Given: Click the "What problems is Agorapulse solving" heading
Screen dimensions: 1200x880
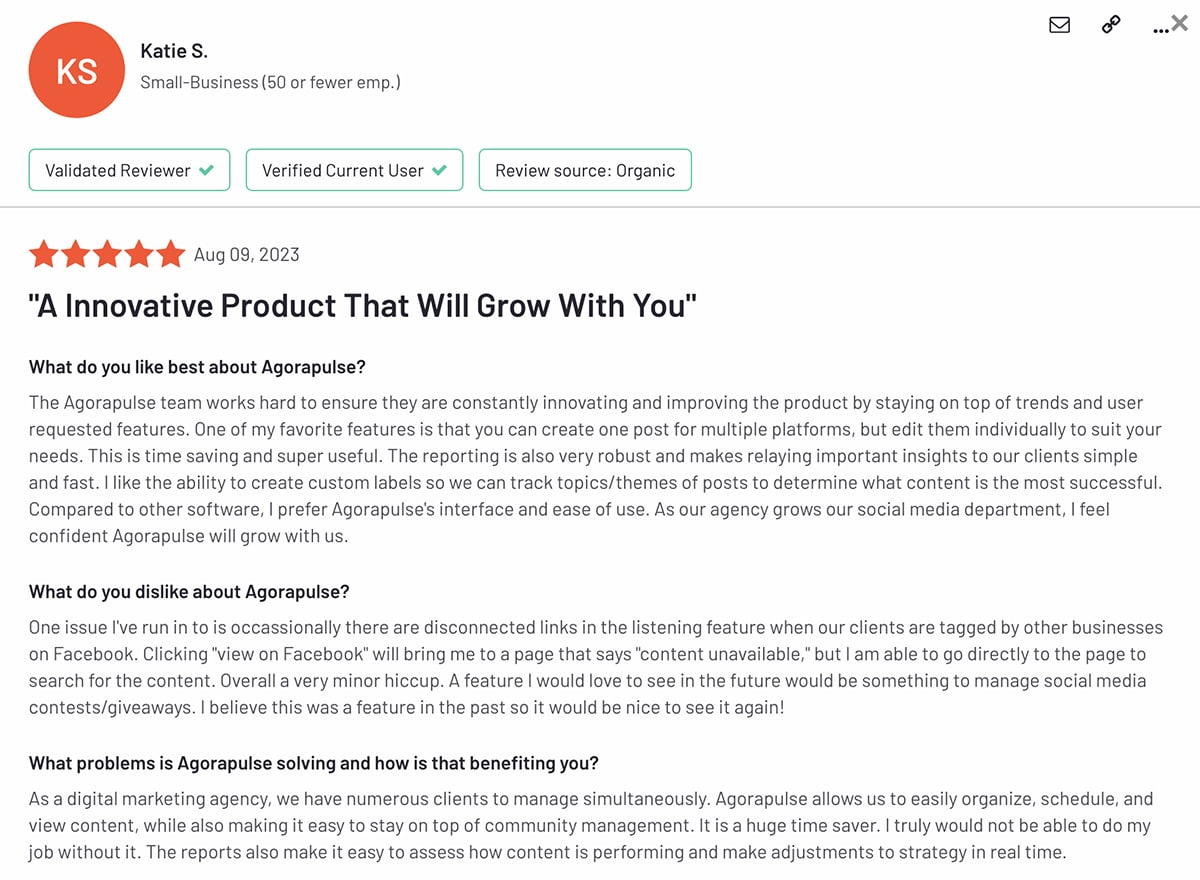Looking at the screenshot, I should [313, 763].
